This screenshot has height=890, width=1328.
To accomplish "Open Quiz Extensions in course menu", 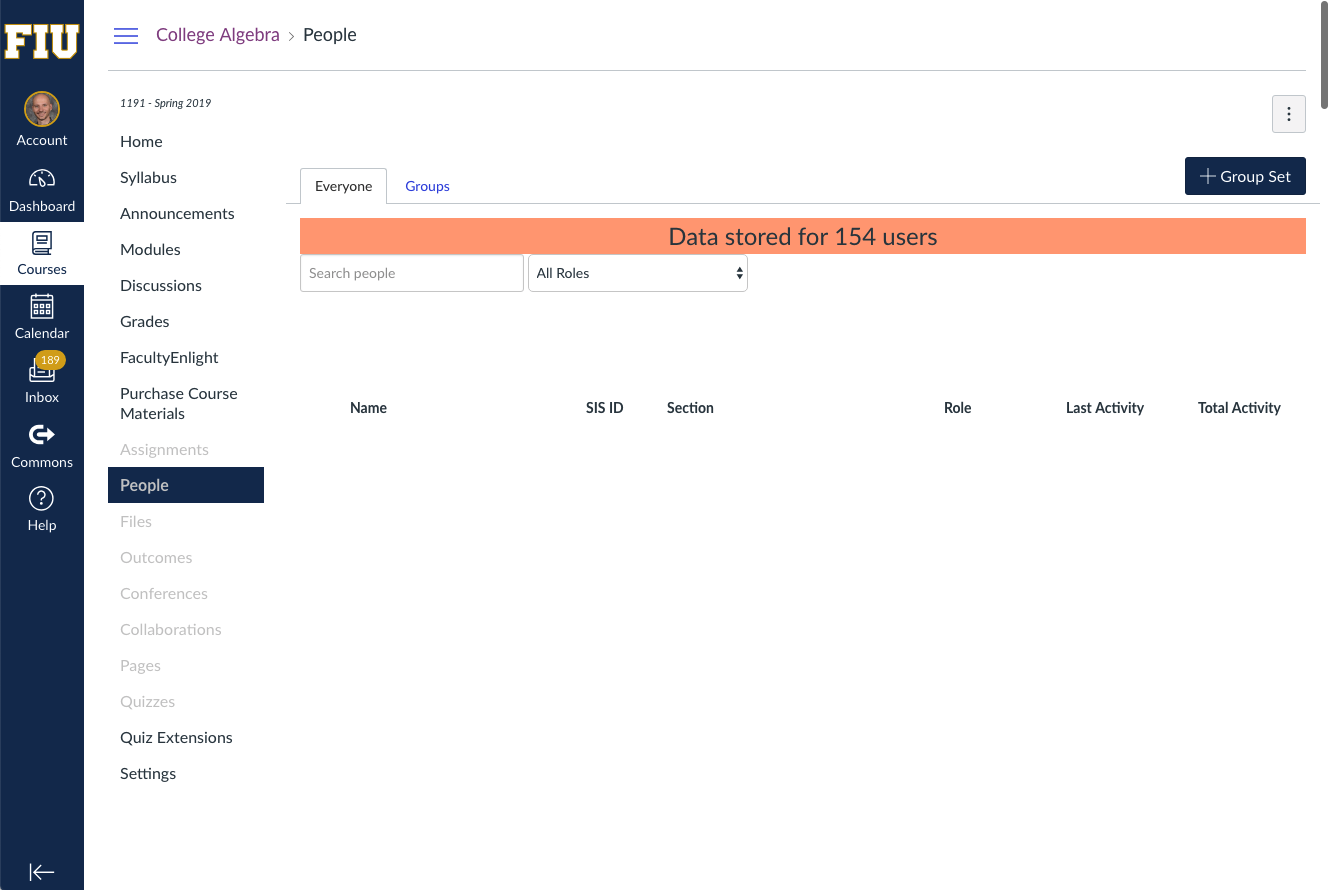I will [176, 737].
